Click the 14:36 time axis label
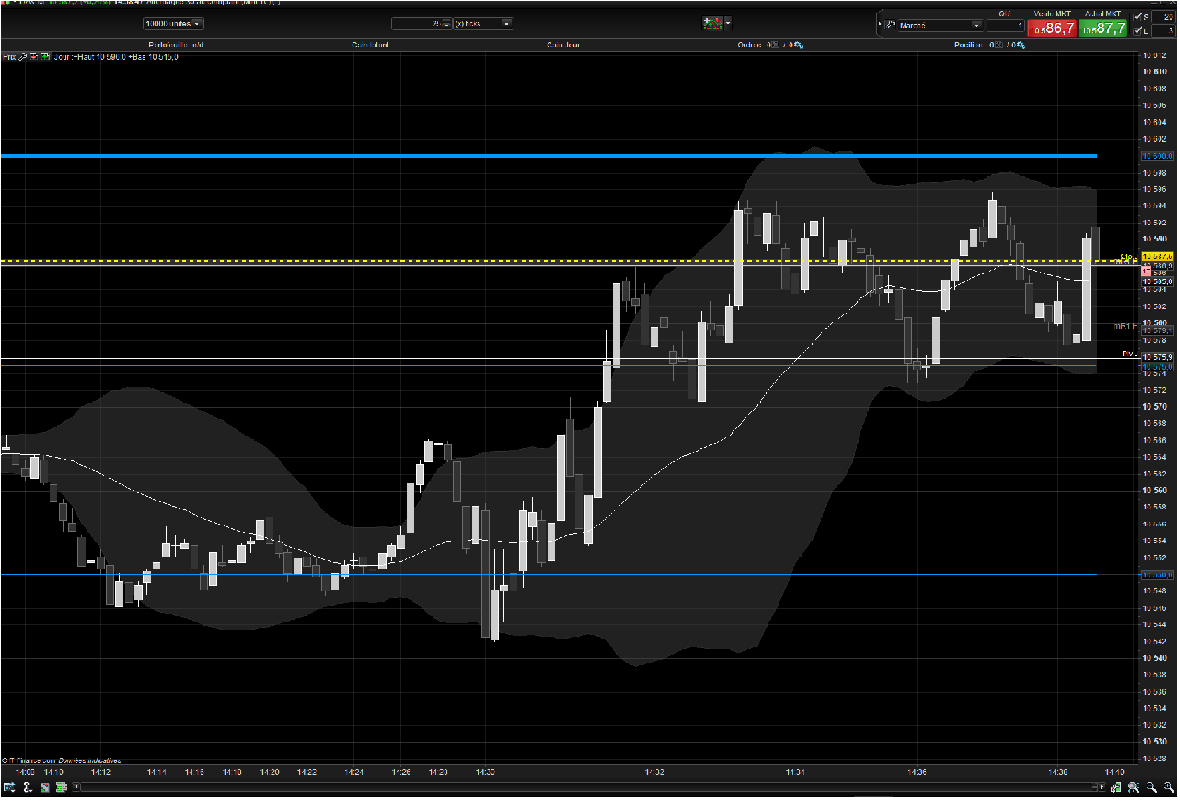The image size is (1180, 802). (x=917, y=772)
